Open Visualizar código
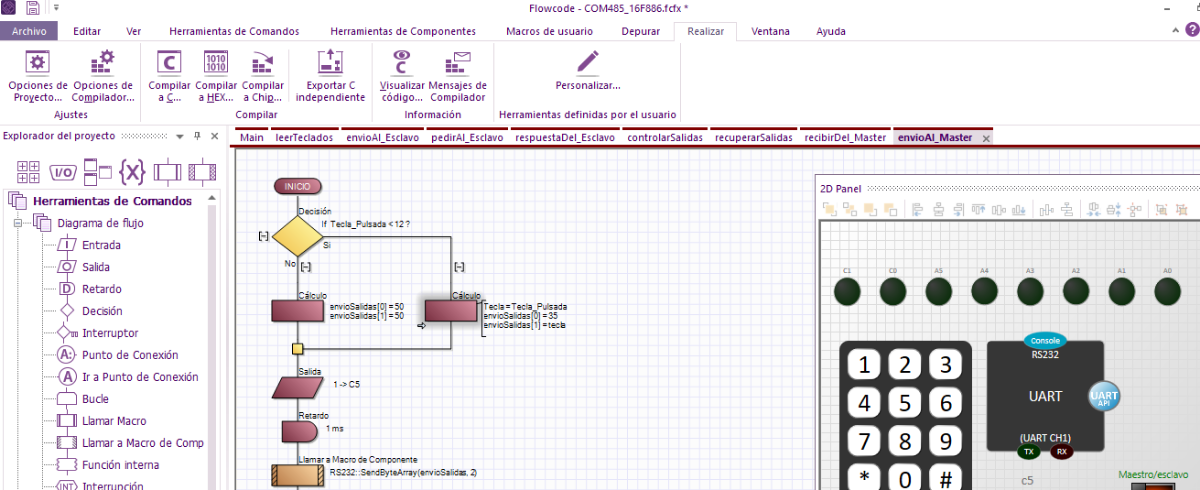Viewport: 1200px width, 490px height. pos(402,77)
